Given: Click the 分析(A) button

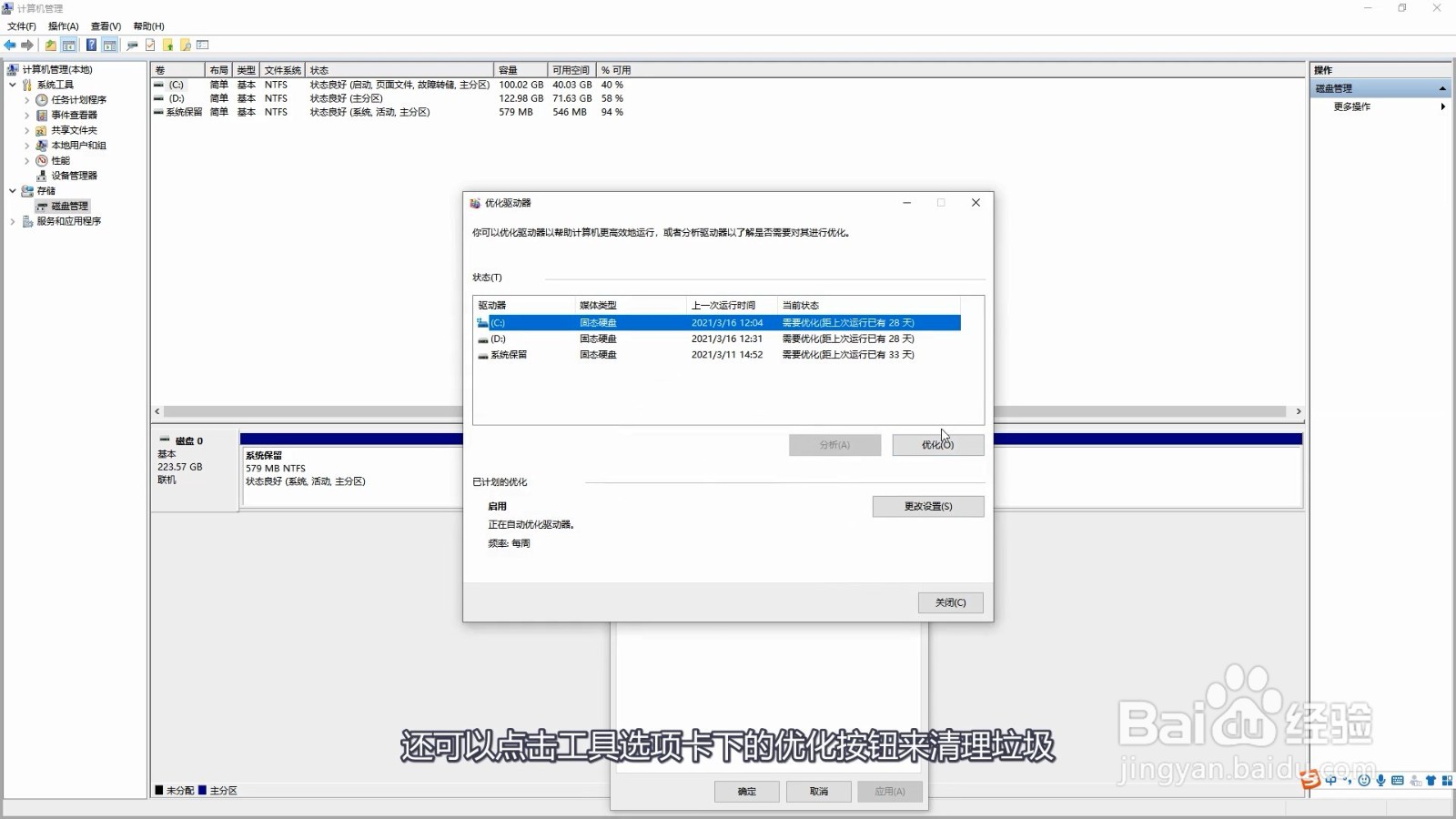Looking at the screenshot, I should [x=834, y=445].
